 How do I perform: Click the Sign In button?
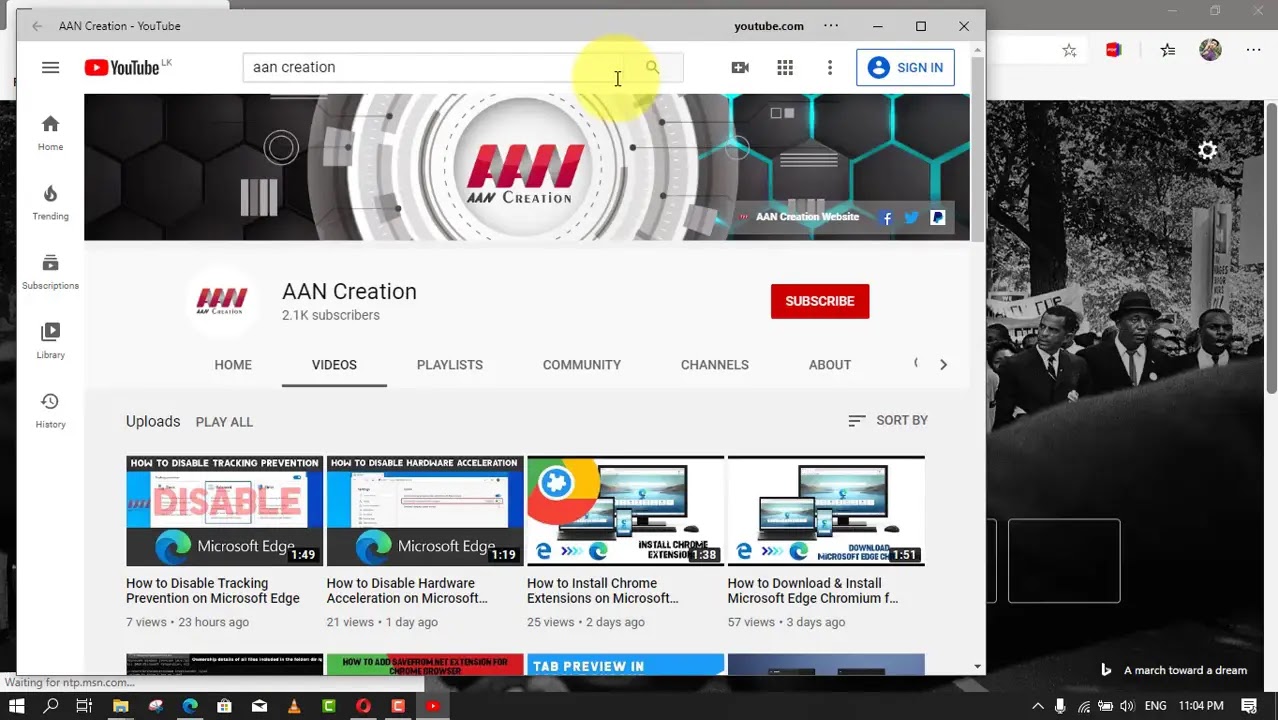[905, 68]
